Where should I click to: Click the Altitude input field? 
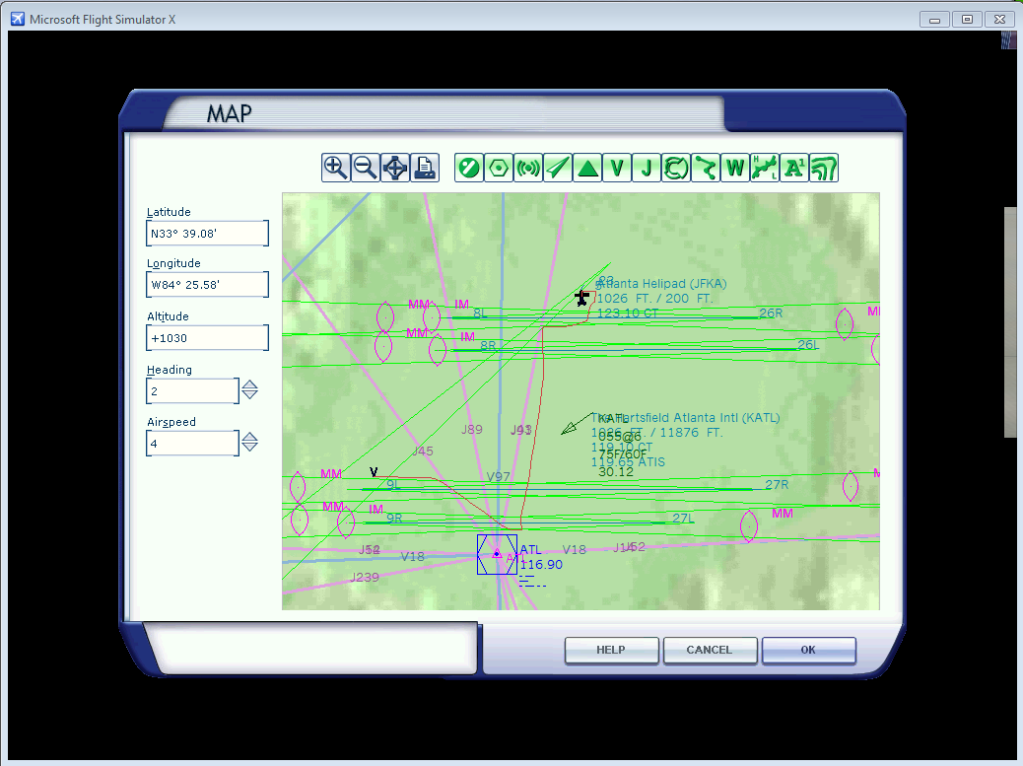(x=207, y=338)
